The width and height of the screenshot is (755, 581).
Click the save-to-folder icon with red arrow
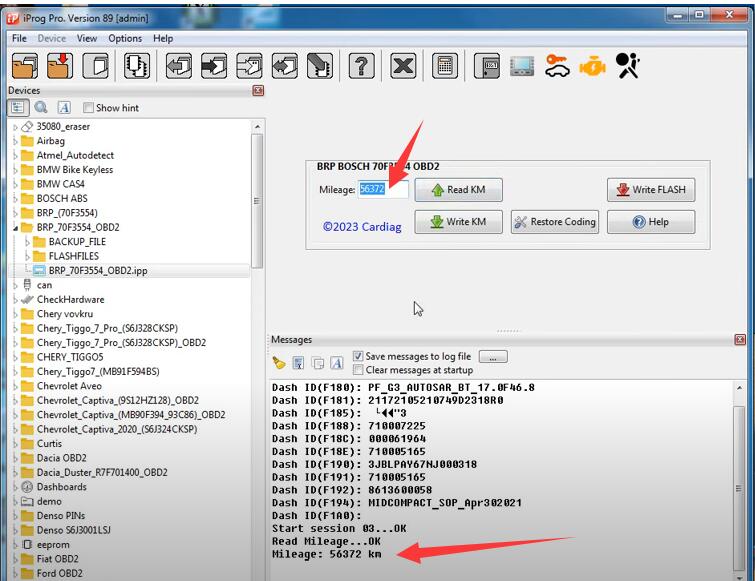60,66
